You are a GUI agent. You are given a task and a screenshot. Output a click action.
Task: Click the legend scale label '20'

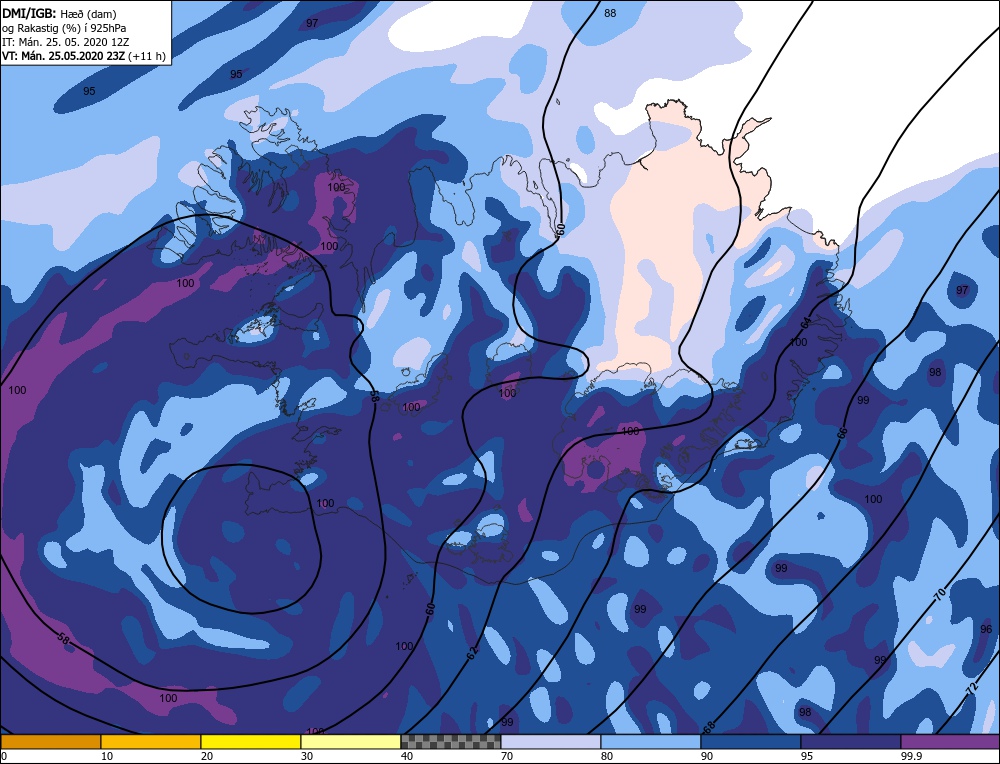(207, 756)
